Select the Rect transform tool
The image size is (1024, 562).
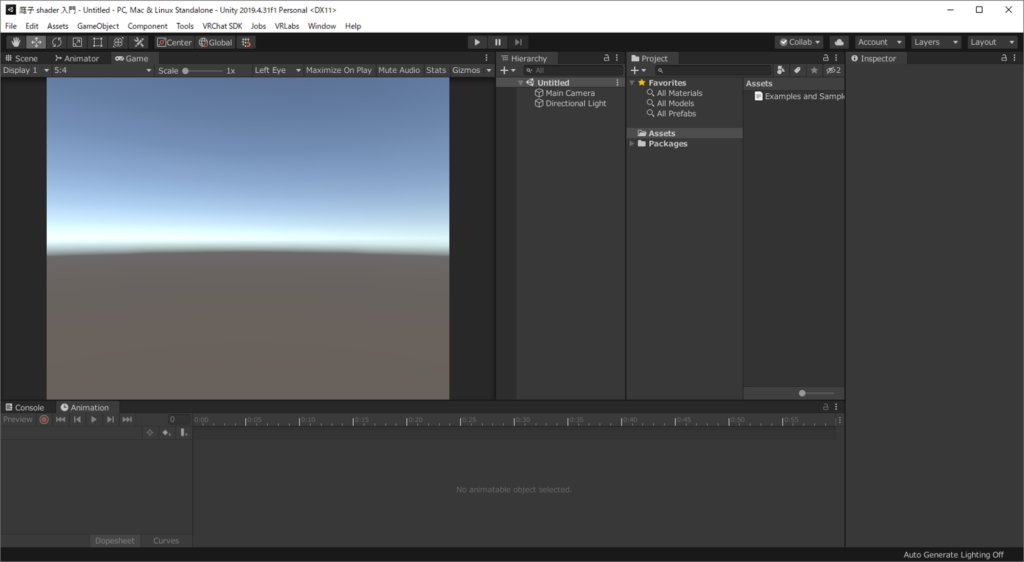coord(97,42)
